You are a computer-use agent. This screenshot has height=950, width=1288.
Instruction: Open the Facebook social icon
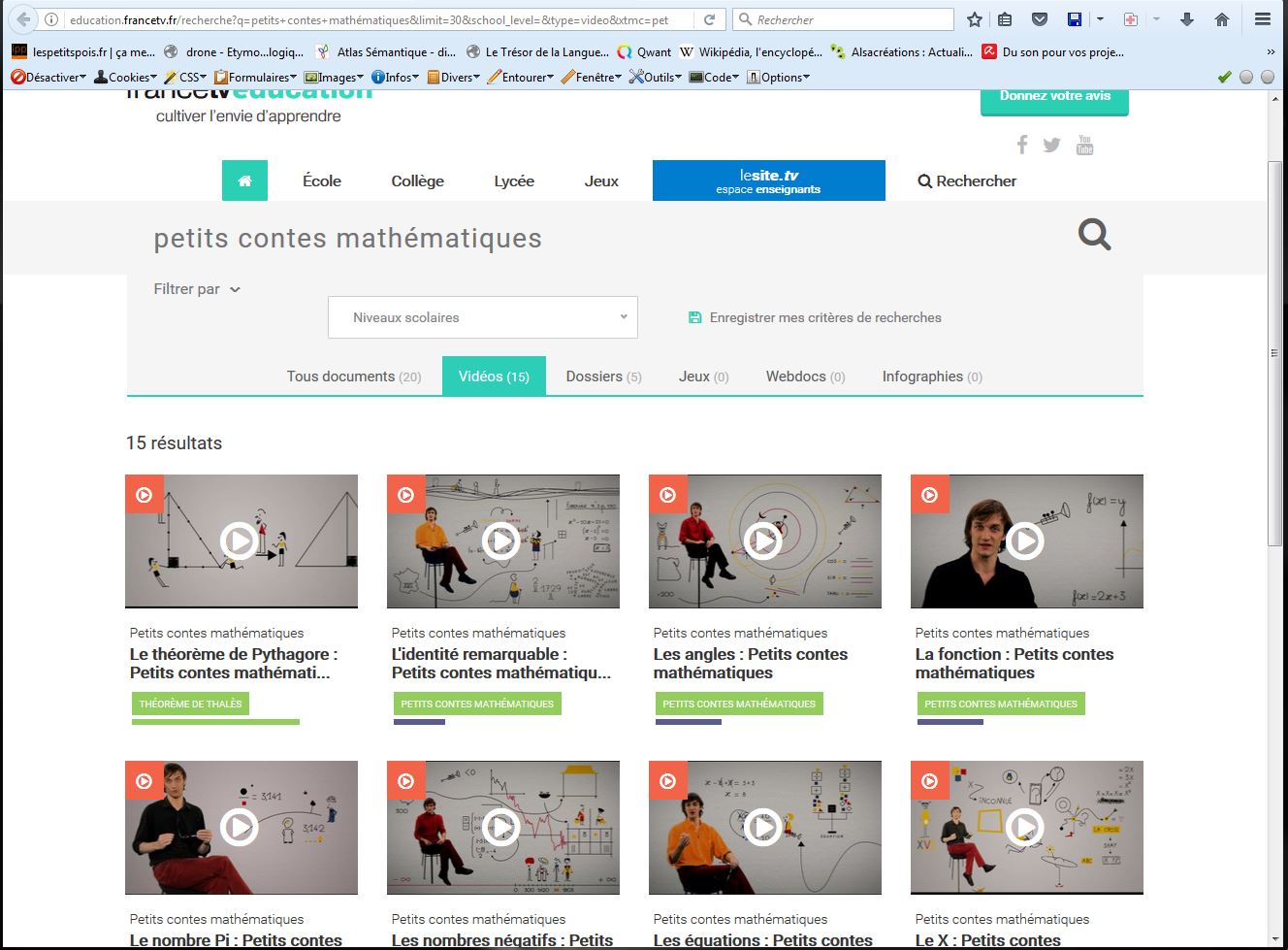point(1022,145)
